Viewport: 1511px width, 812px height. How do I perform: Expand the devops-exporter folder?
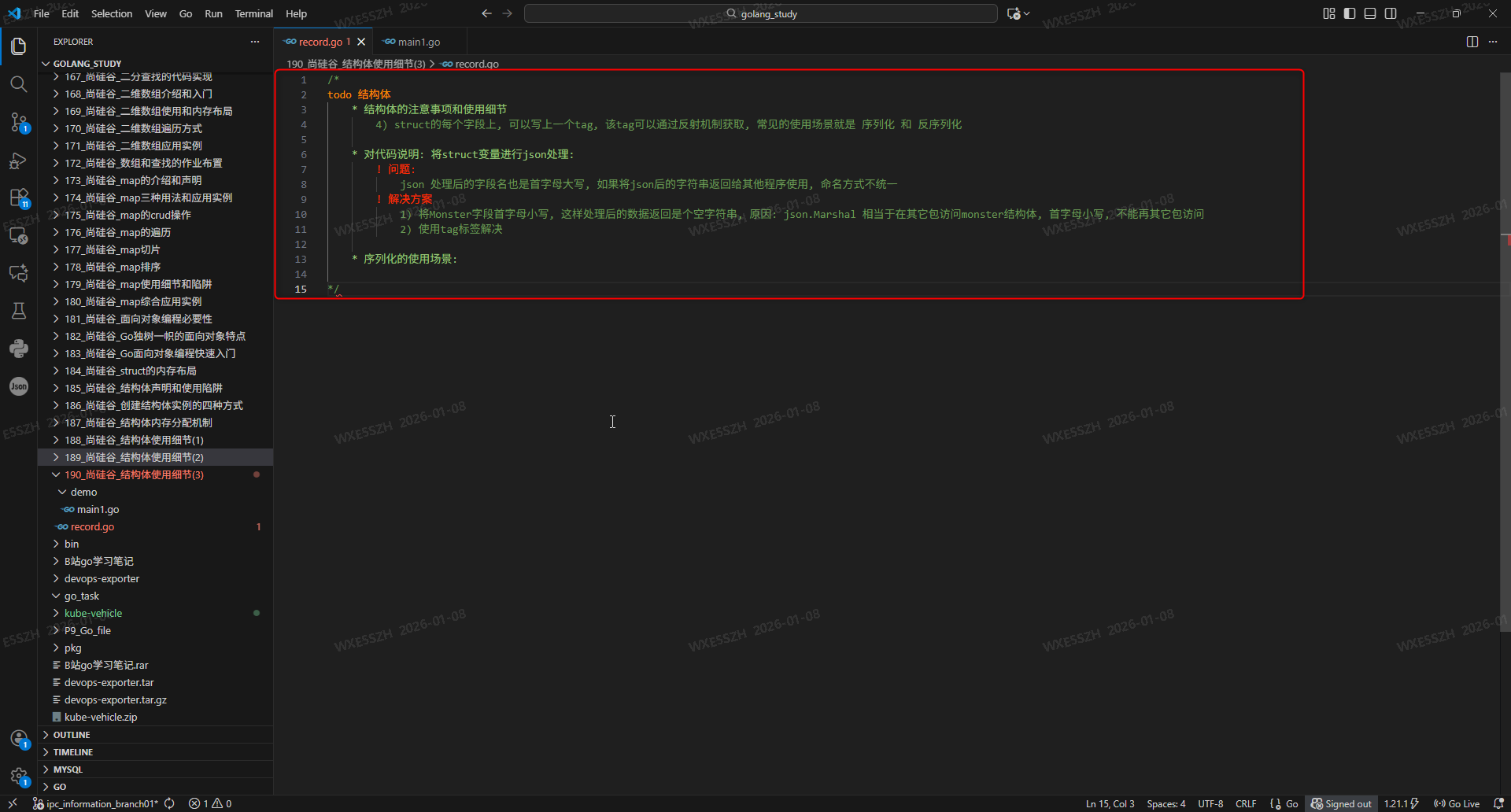156,578
